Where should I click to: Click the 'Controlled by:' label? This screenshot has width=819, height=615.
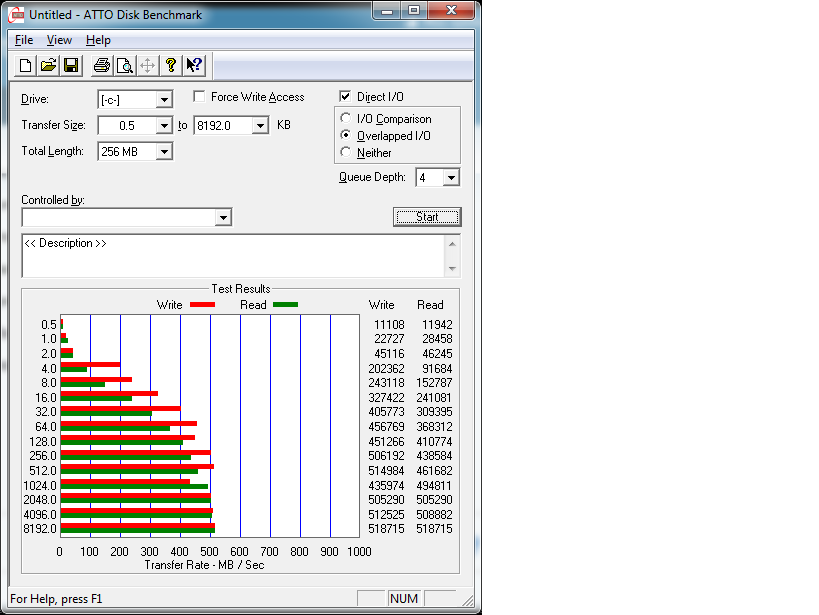[x=53, y=200]
